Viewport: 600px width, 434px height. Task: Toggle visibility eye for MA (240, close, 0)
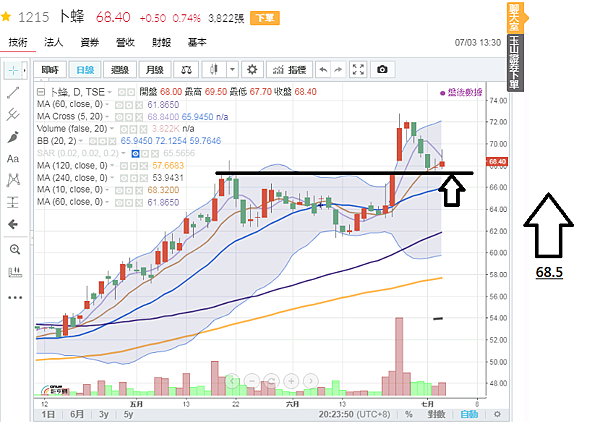(124, 178)
